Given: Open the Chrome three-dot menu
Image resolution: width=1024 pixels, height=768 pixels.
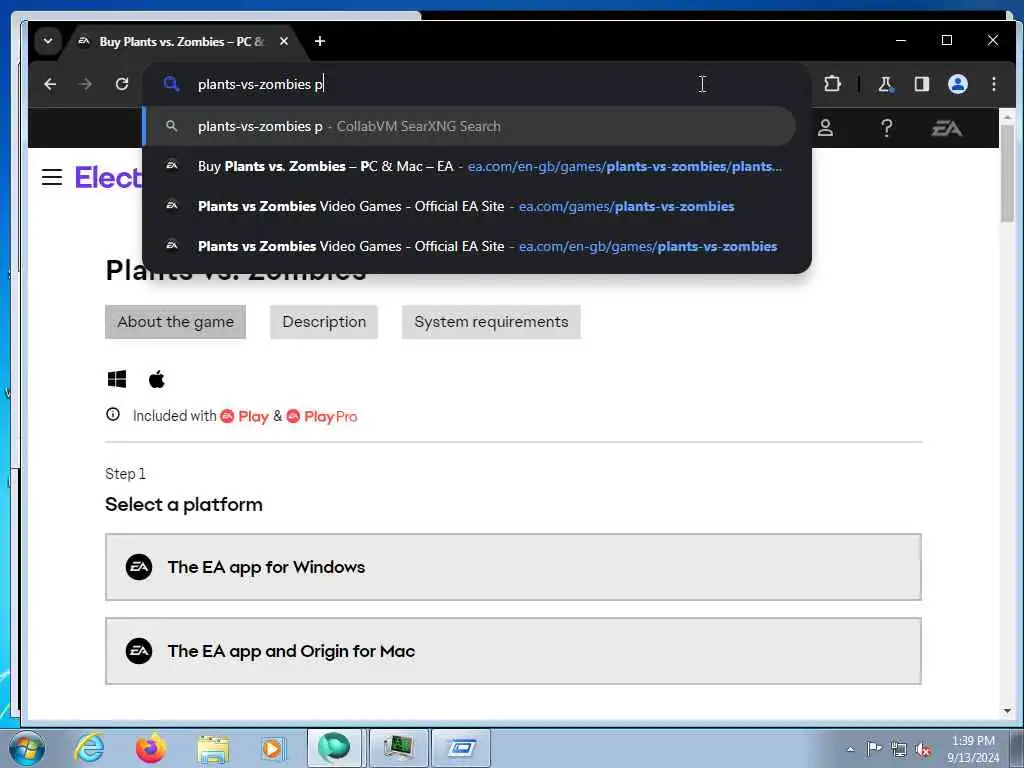Looking at the screenshot, I should pos(993,84).
